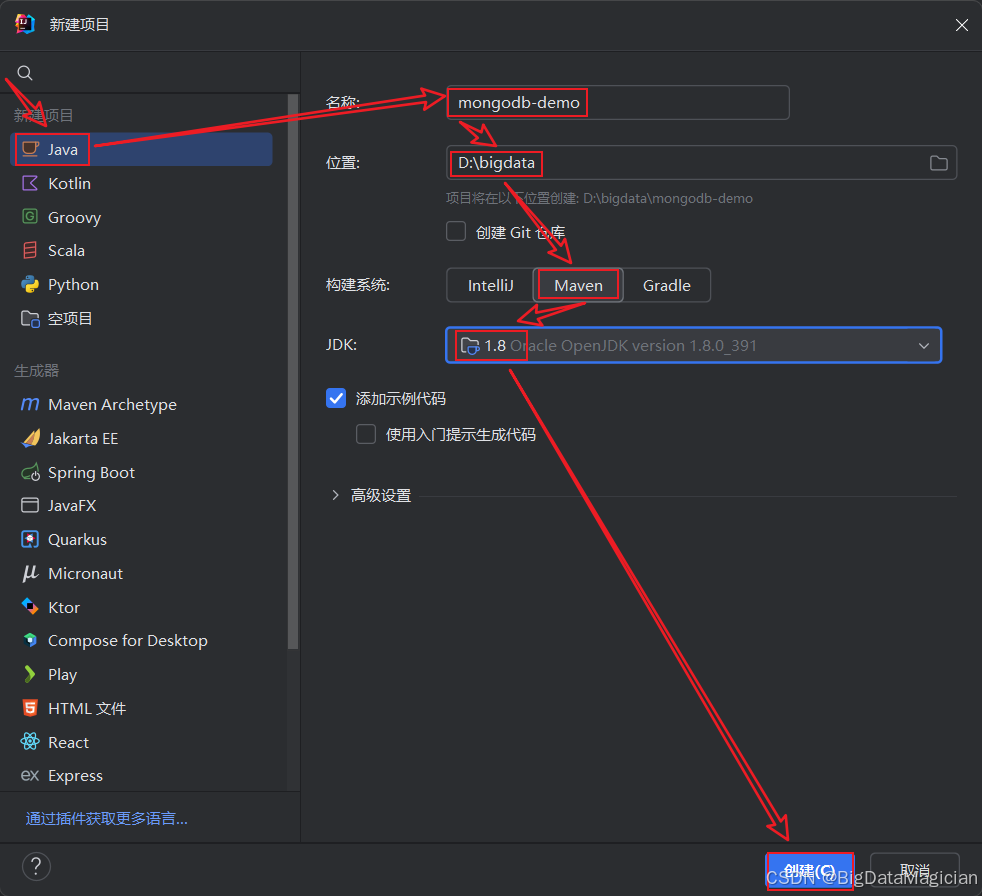Click the 取消 button
Image resolution: width=982 pixels, height=896 pixels.
coord(914,870)
